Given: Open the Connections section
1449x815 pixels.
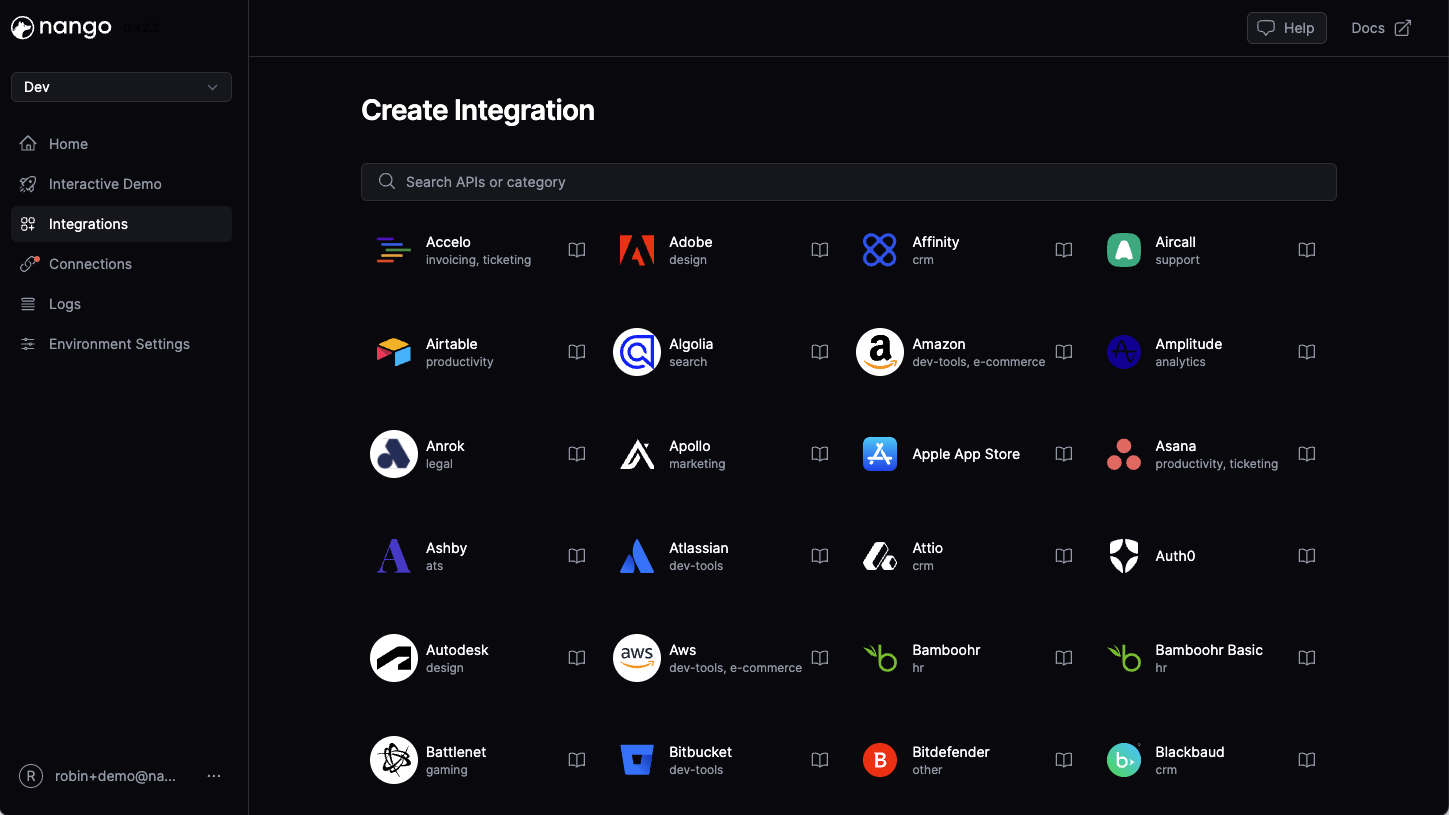Looking at the screenshot, I should click(x=121, y=264).
